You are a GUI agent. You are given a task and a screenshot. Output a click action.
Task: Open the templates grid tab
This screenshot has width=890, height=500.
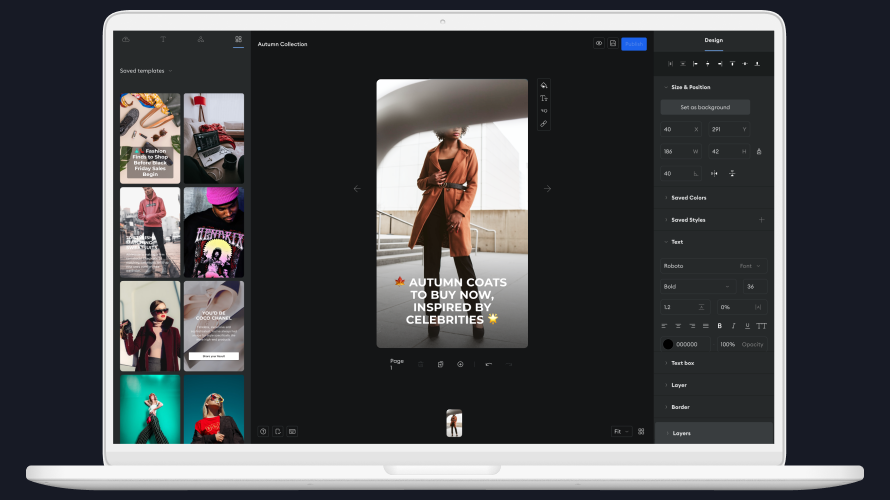coord(238,40)
